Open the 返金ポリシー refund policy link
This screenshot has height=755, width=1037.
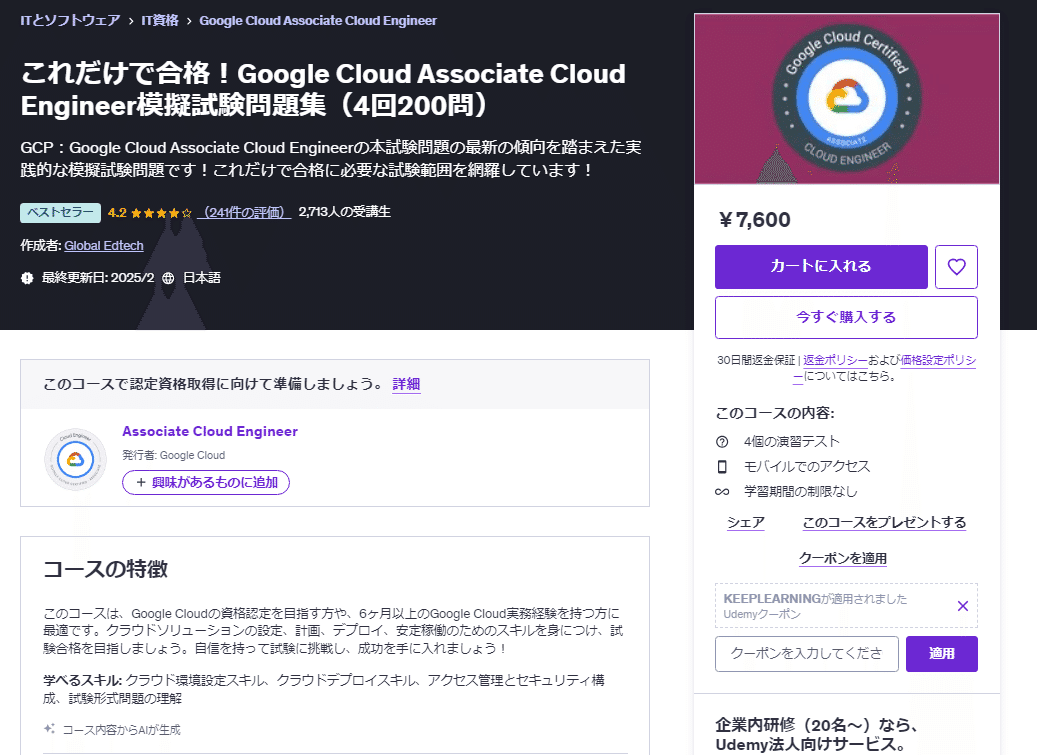pyautogui.click(x=835, y=360)
